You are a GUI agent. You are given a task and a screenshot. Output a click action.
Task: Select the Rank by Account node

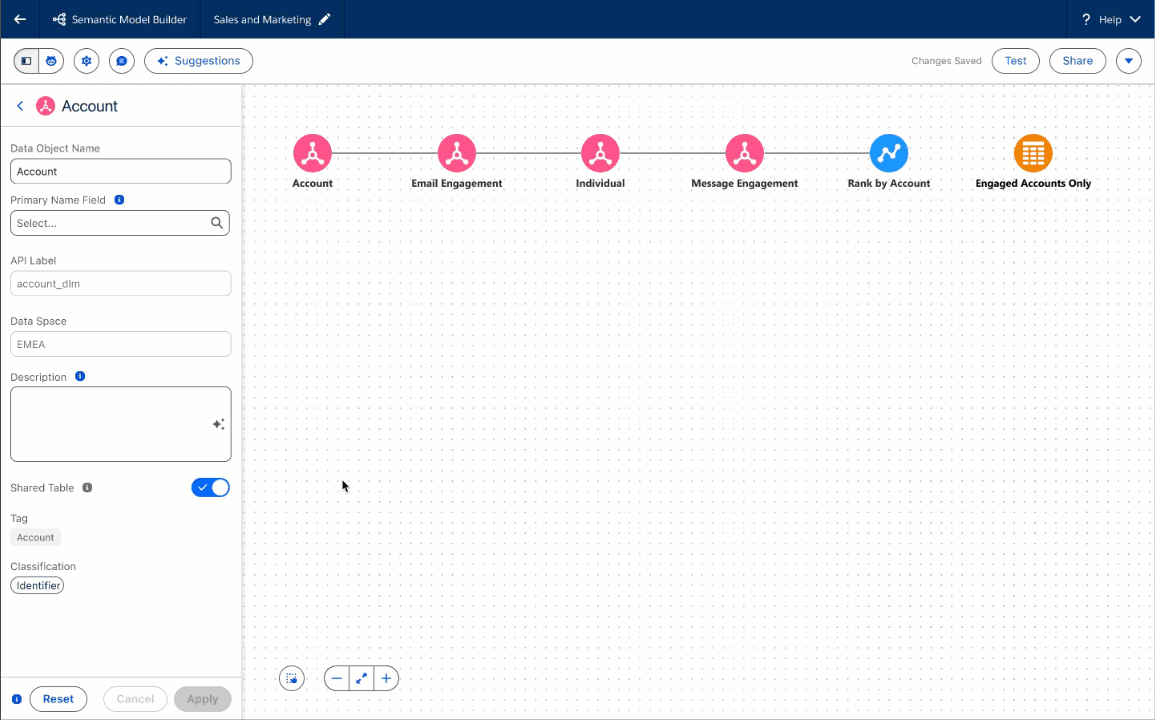pyautogui.click(x=888, y=154)
